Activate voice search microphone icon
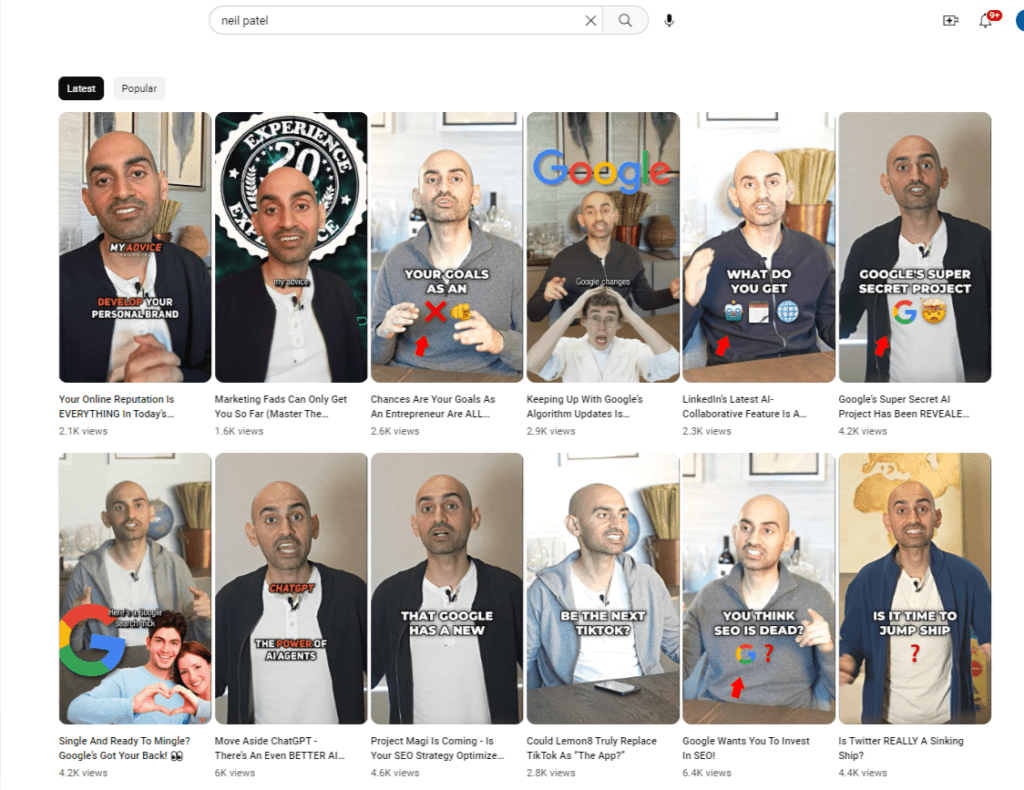 click(669, 21)
